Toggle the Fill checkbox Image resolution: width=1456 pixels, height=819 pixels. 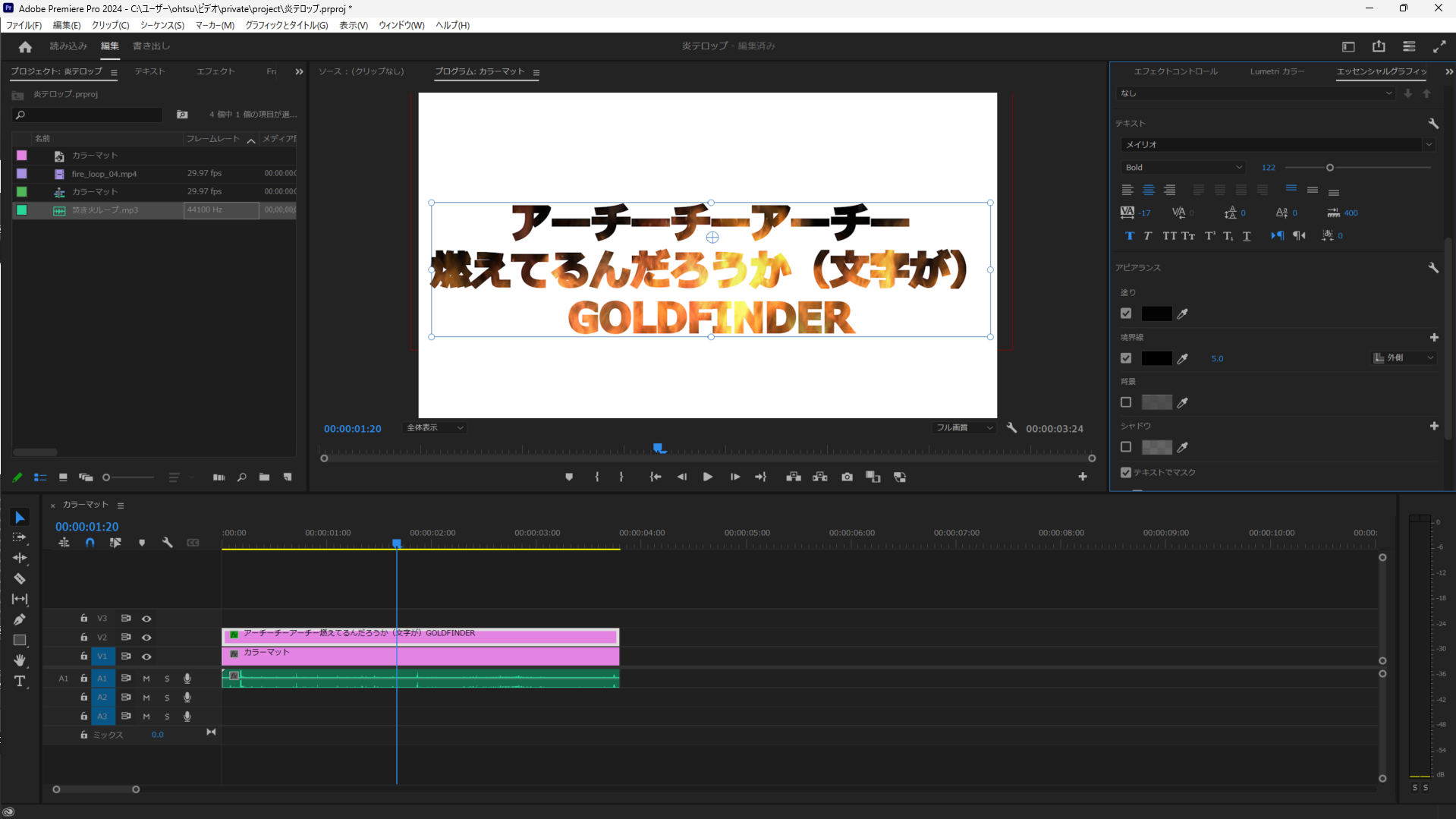pos(1126,313)
